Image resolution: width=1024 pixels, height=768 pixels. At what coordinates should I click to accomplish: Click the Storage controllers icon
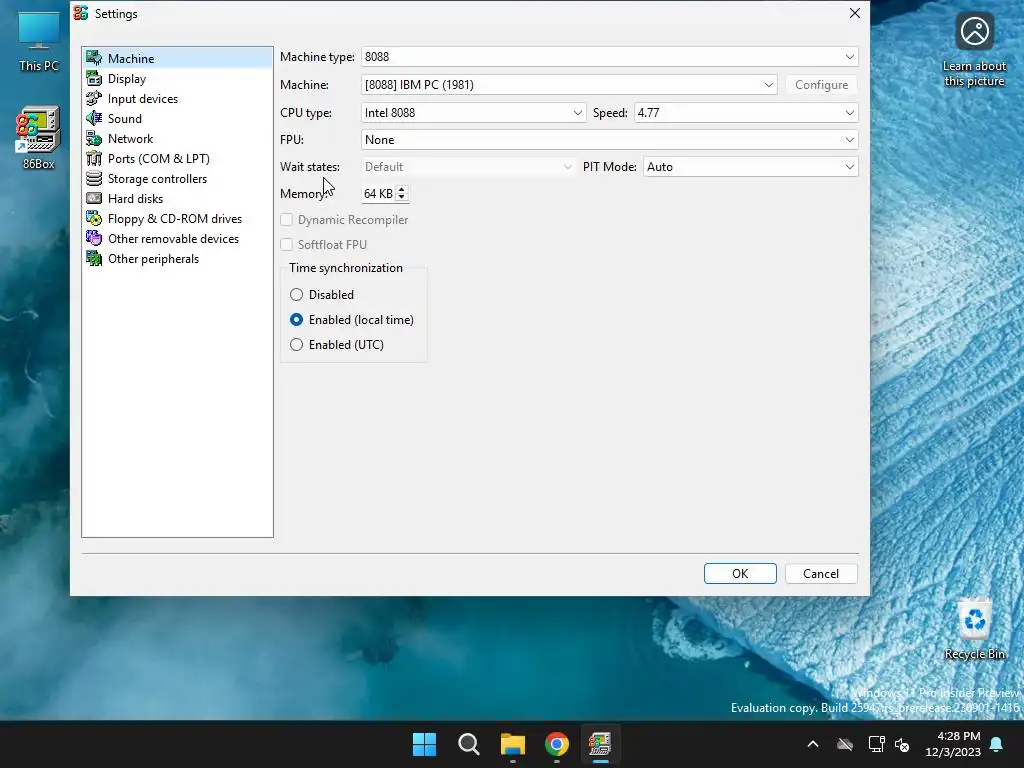pyautogui.click(x=94, y=178)
